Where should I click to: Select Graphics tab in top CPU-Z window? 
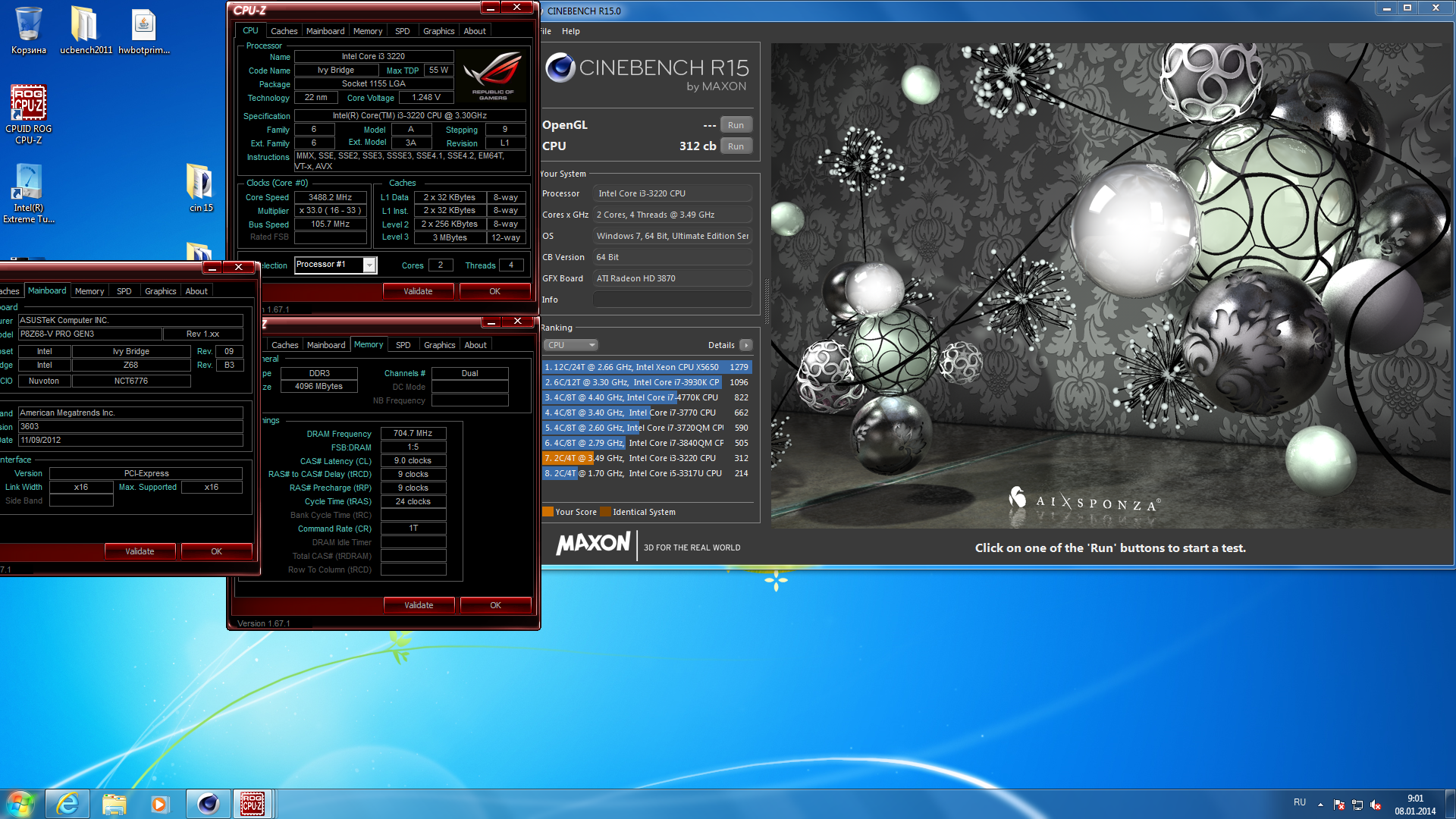439,31
